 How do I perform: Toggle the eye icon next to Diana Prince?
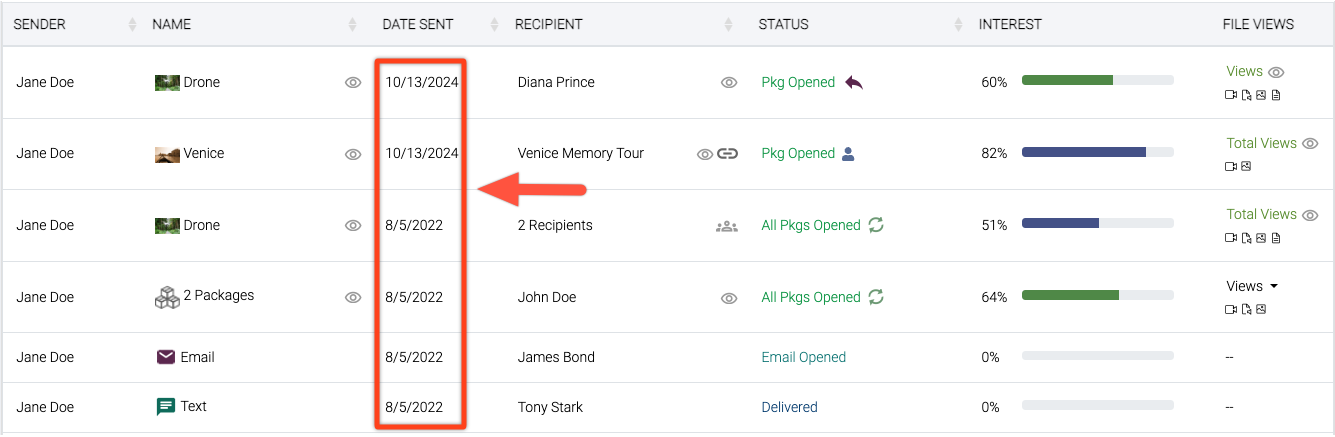click(x=729, y=83)
